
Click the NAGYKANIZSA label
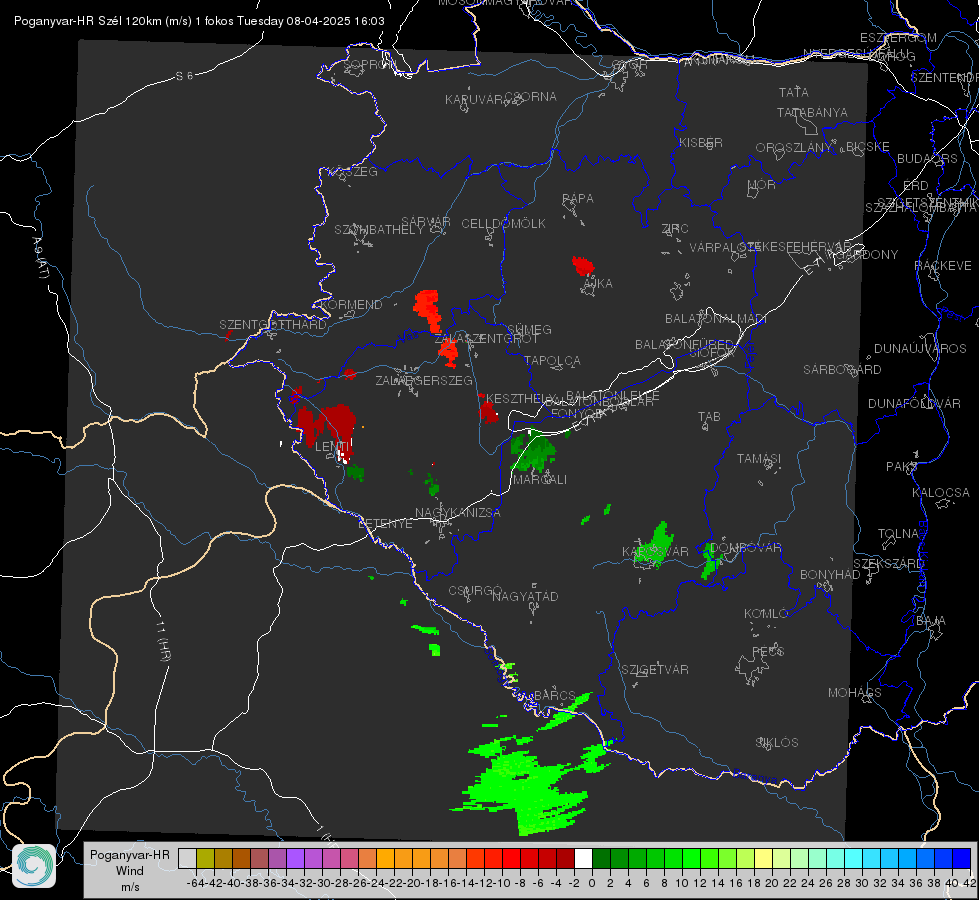click(x=458, y=513)
